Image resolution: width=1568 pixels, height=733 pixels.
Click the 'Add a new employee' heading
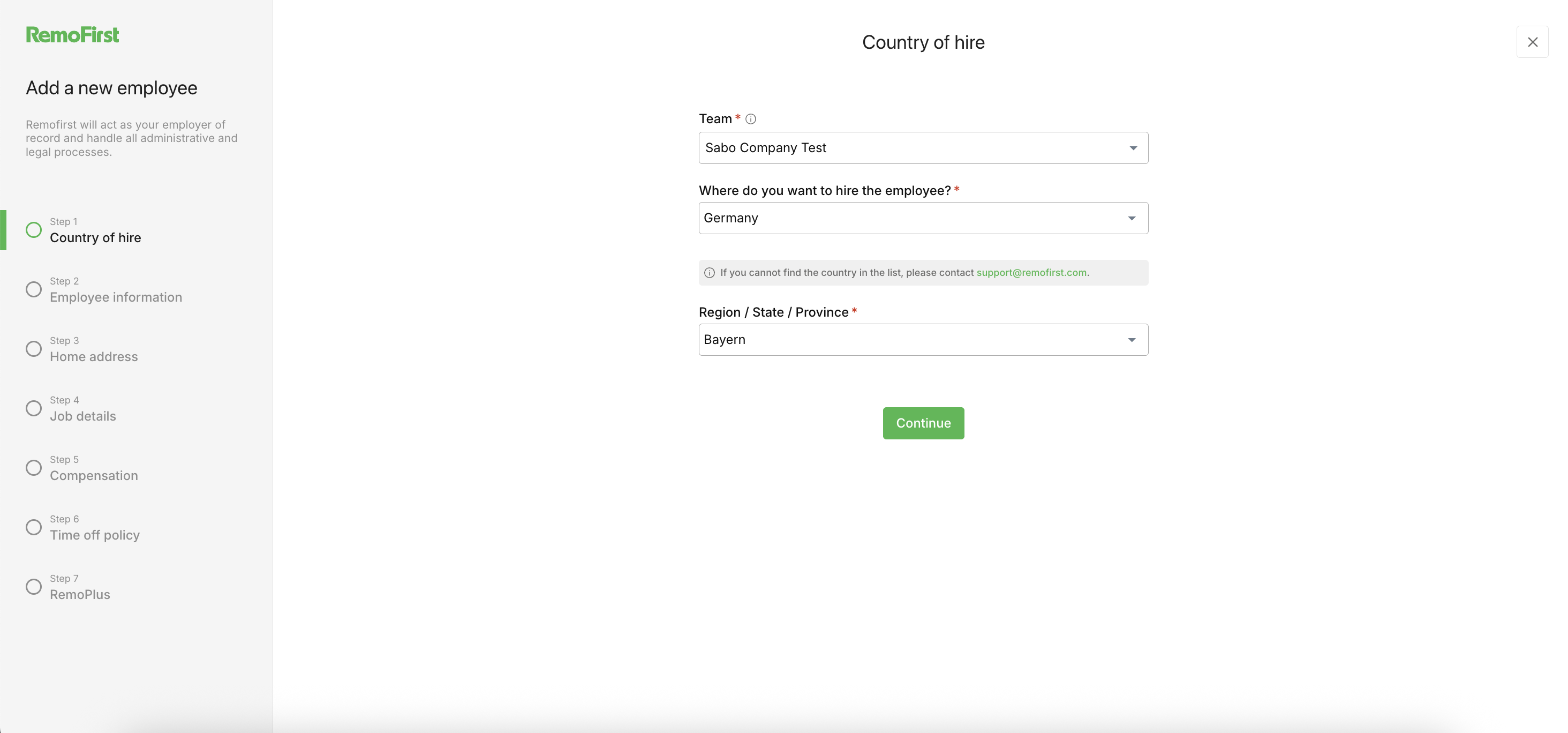[111, 88]
